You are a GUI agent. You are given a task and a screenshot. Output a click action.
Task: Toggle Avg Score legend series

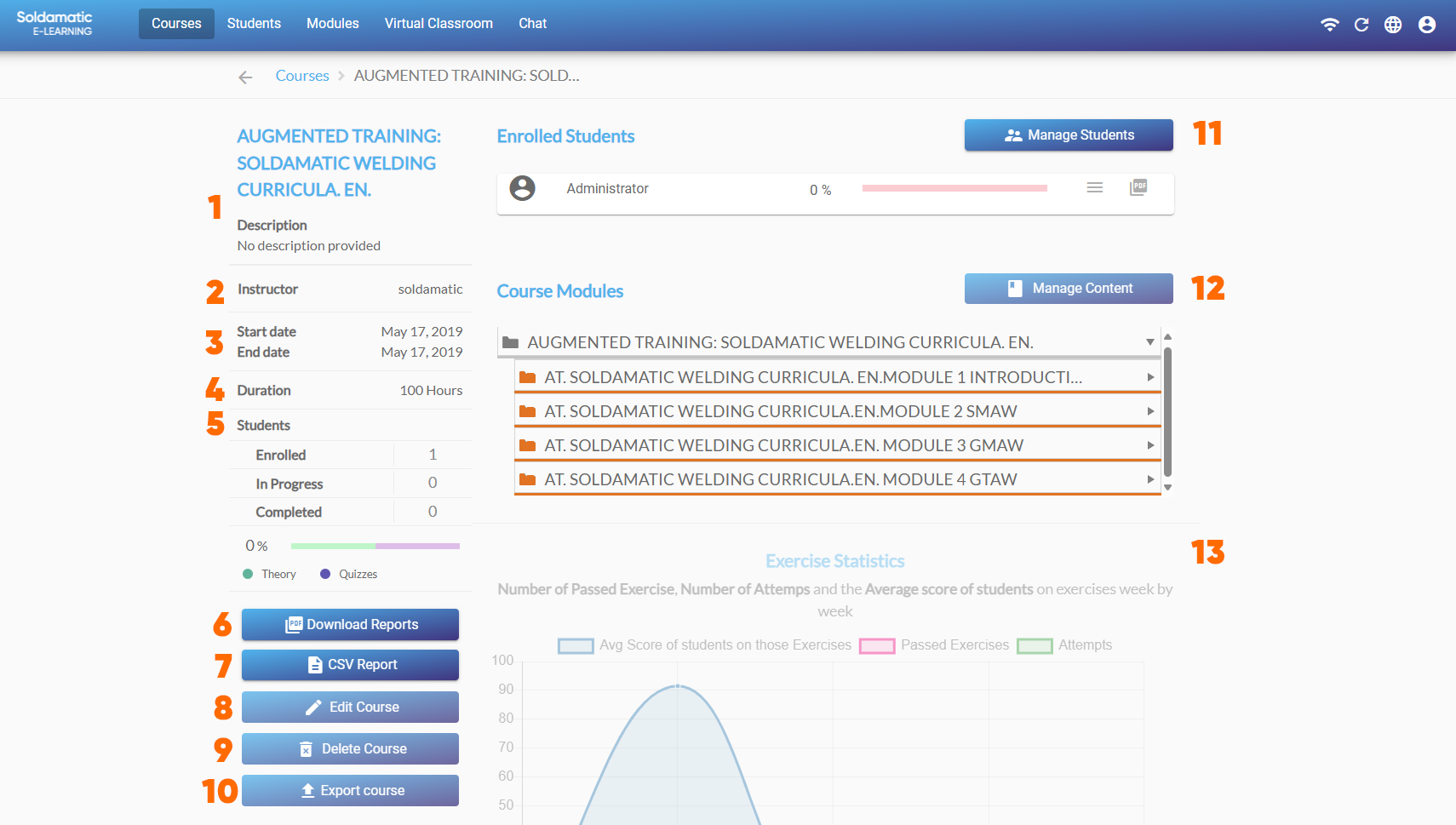(x=704, y=645)
